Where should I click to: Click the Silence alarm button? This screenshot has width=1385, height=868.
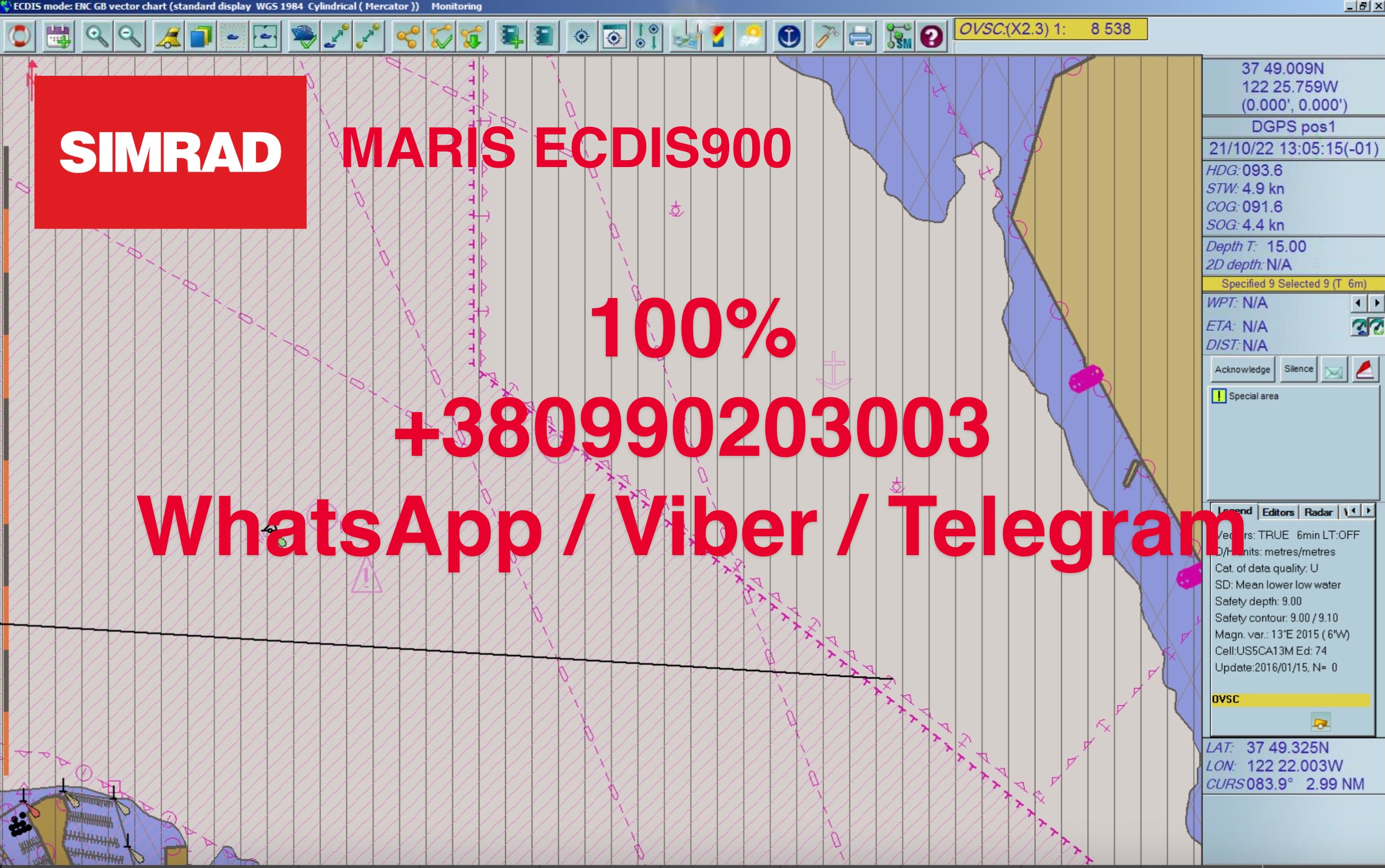click(1298, 369)
